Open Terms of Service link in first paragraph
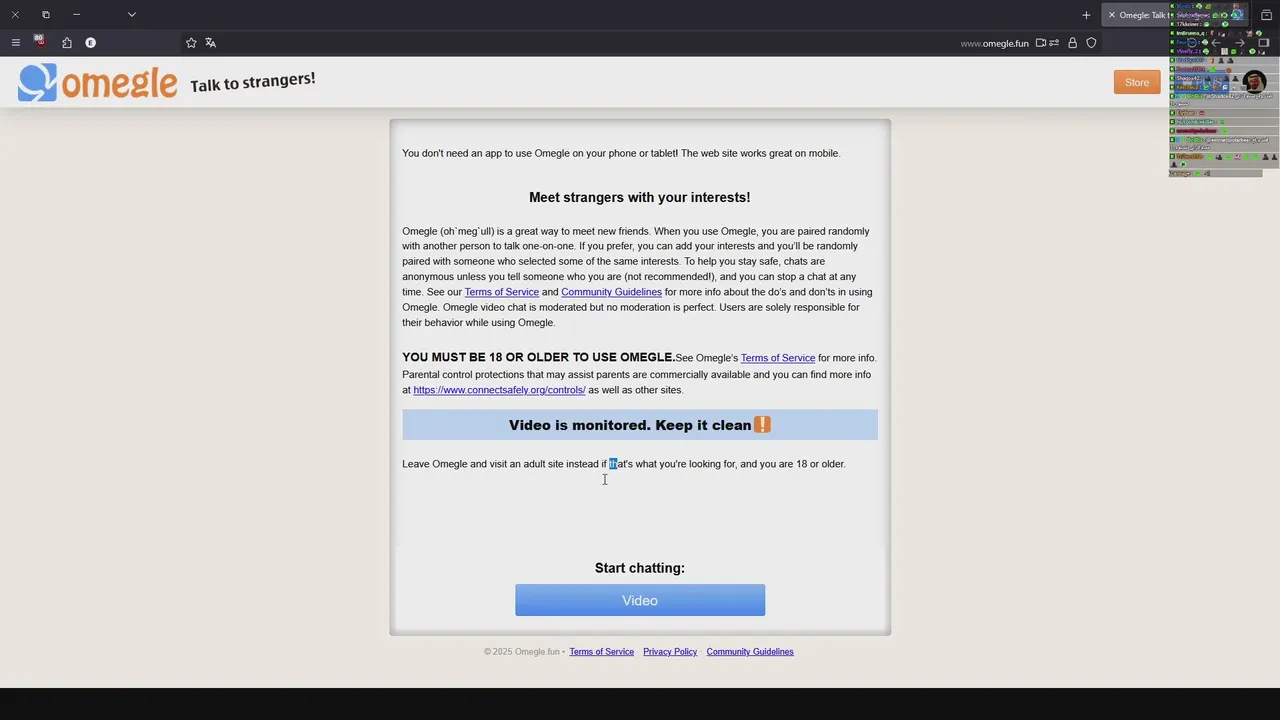The width and height of the screenshot is (1280, 720). 501,292
